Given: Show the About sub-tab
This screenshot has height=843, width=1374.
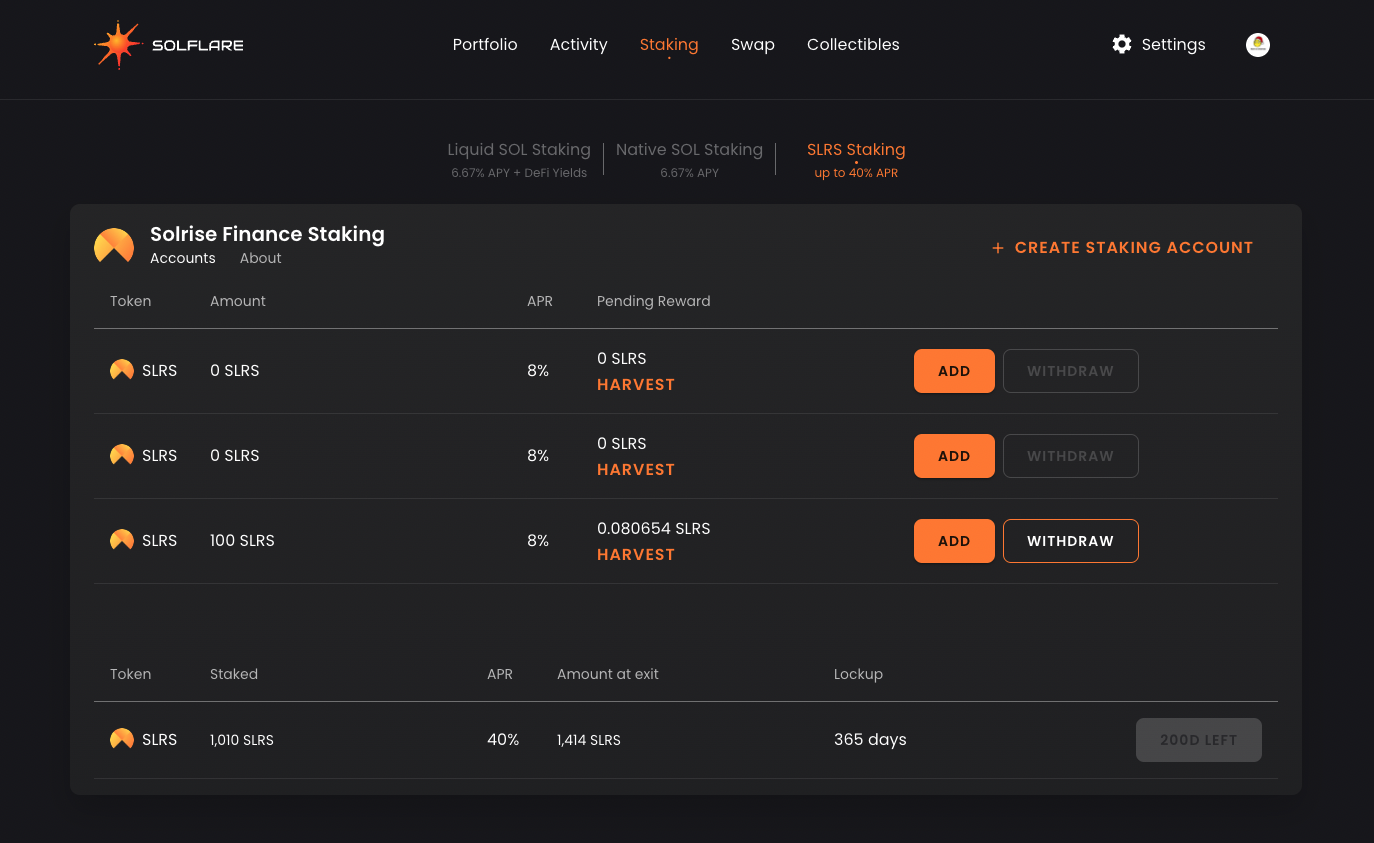Looking at the screenshot, I should [x=261, y=258].
